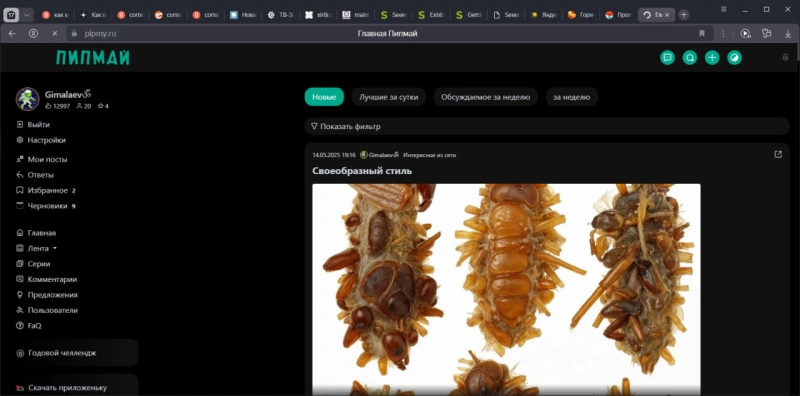Click the 12997 rating counter

58,106
